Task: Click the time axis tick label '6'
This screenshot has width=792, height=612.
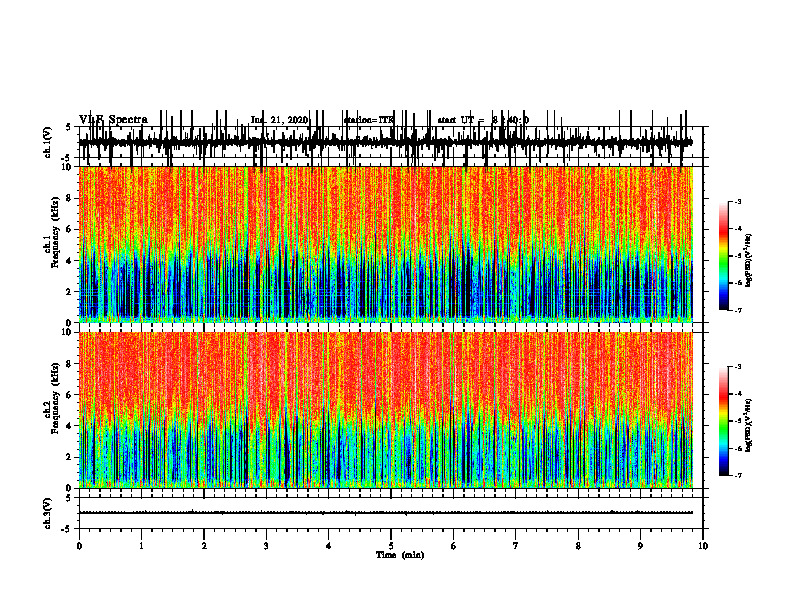Action: coord(454,546)
